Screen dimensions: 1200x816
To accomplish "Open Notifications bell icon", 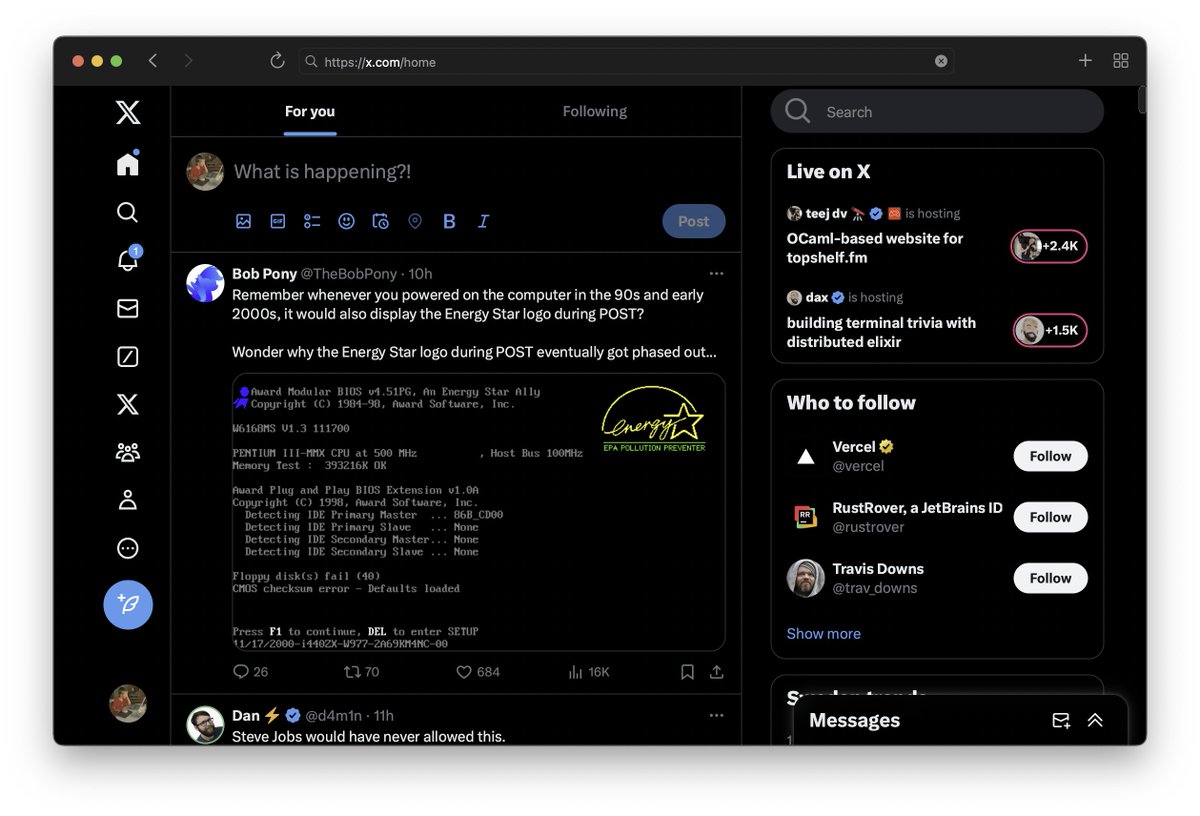I will (128, 260).
